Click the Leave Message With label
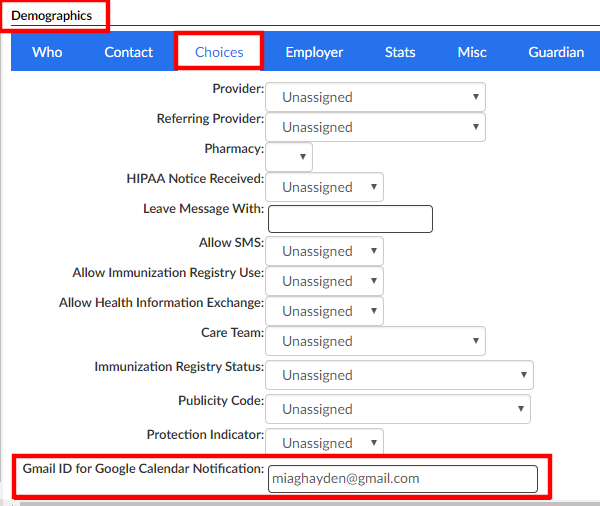Viewport: 600px width, 506px height. [x=204, y=209]
